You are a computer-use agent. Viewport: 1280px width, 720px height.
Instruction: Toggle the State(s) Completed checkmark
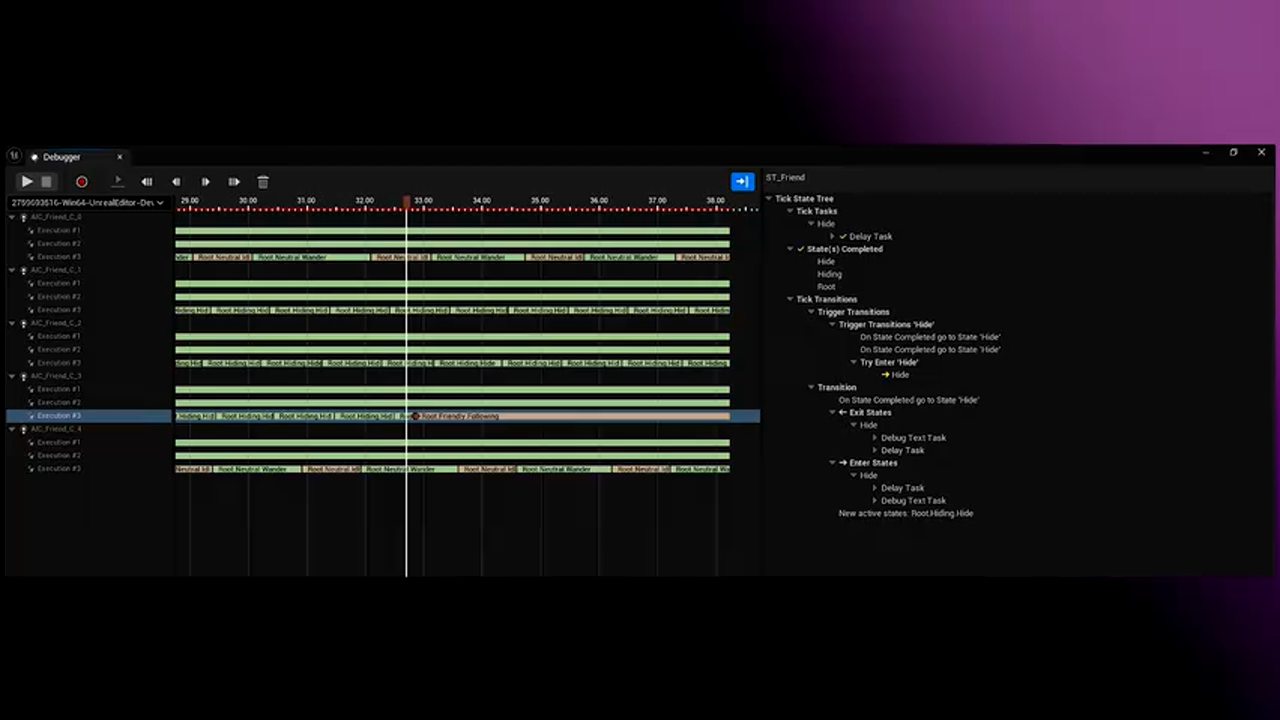[x=799, y=248]
